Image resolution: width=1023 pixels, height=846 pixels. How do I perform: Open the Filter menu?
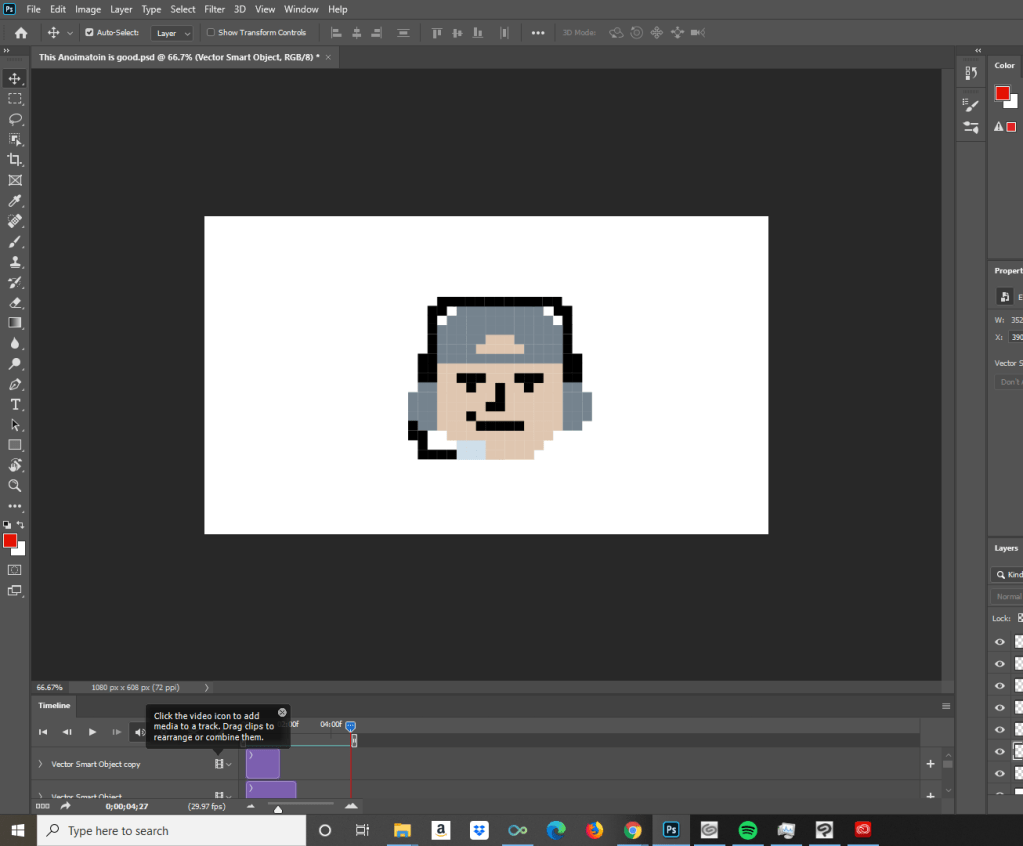coord(214,9)
